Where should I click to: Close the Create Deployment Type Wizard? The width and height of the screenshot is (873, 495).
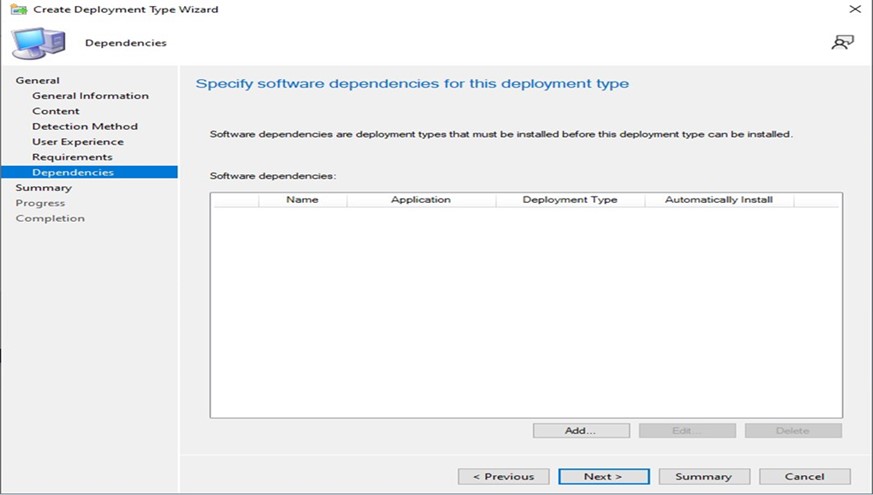(x=854, y=9)
